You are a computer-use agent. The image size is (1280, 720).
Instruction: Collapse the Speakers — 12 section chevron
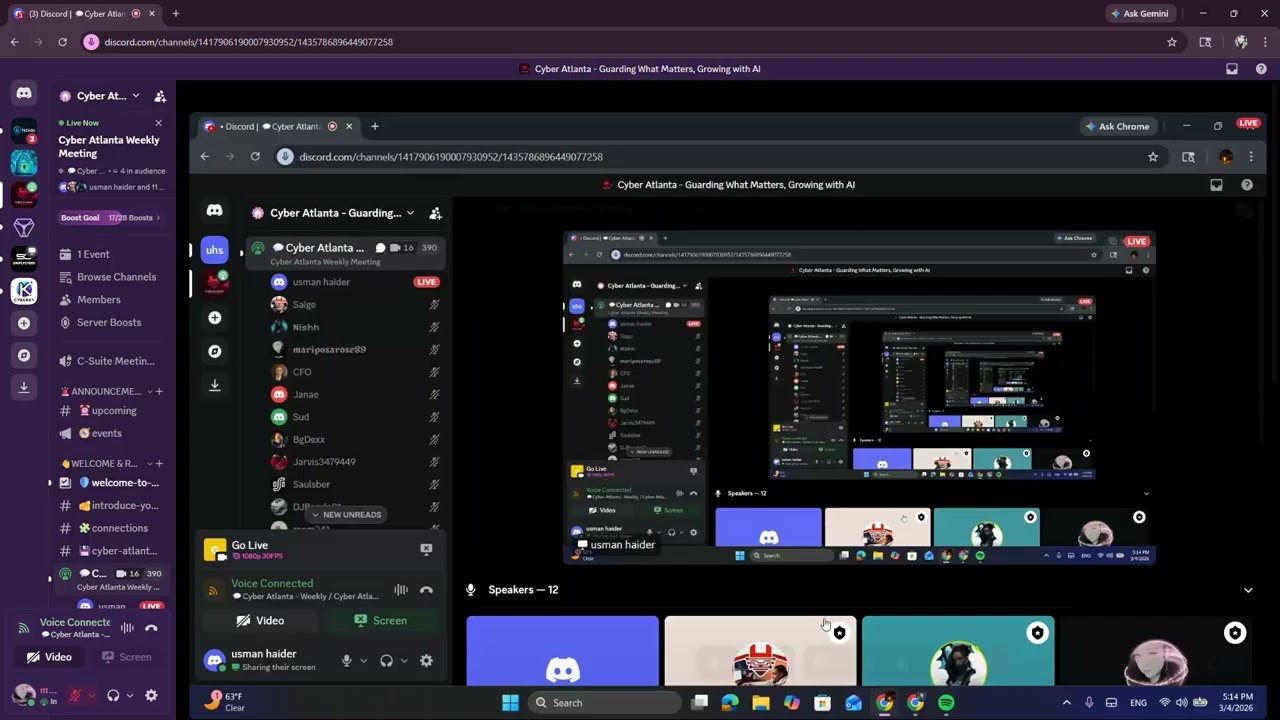[x=1248, y=590]
